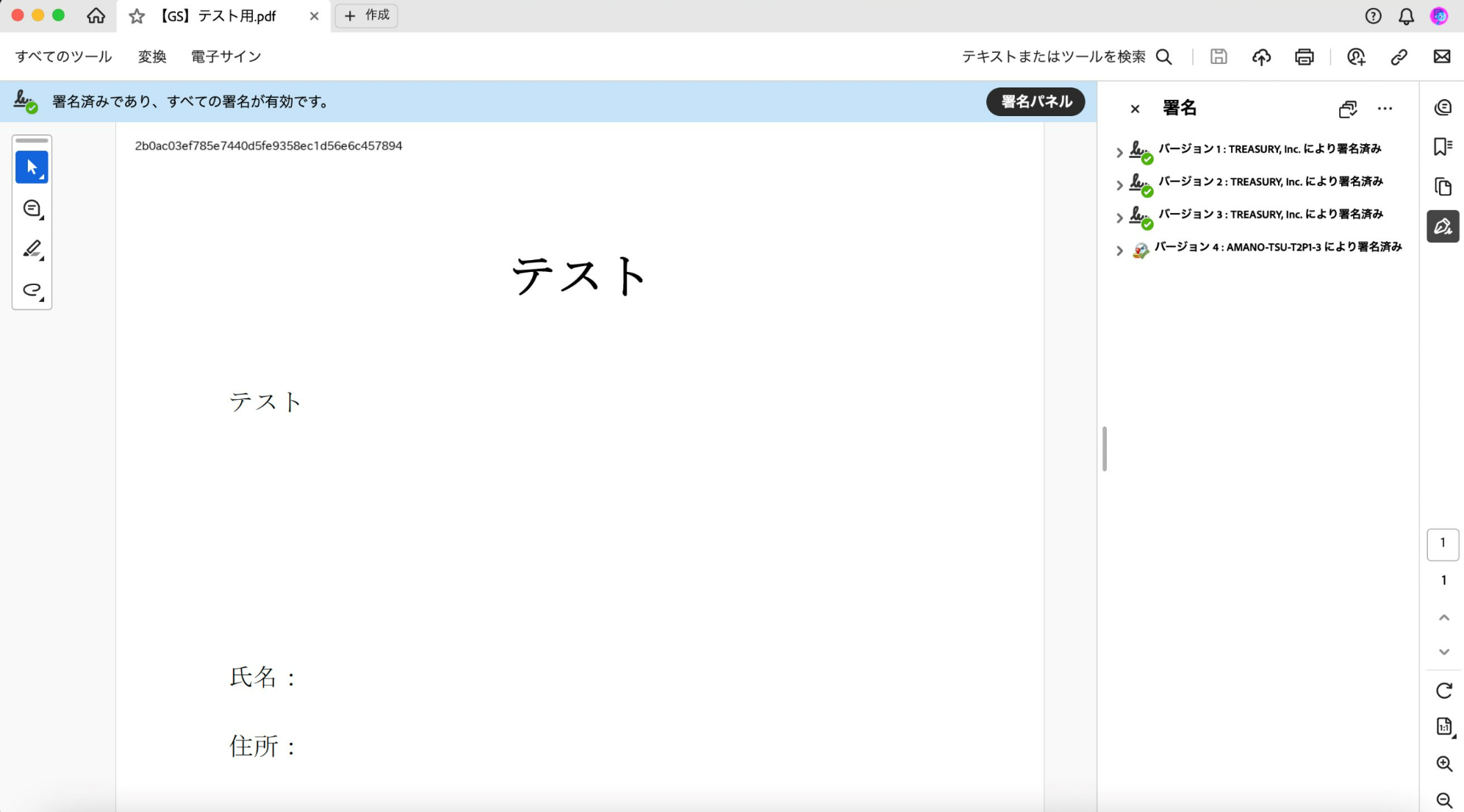Screen dimensions: 1464x812
Task: Open the comments panel
Action: (x=1443, y=107)
